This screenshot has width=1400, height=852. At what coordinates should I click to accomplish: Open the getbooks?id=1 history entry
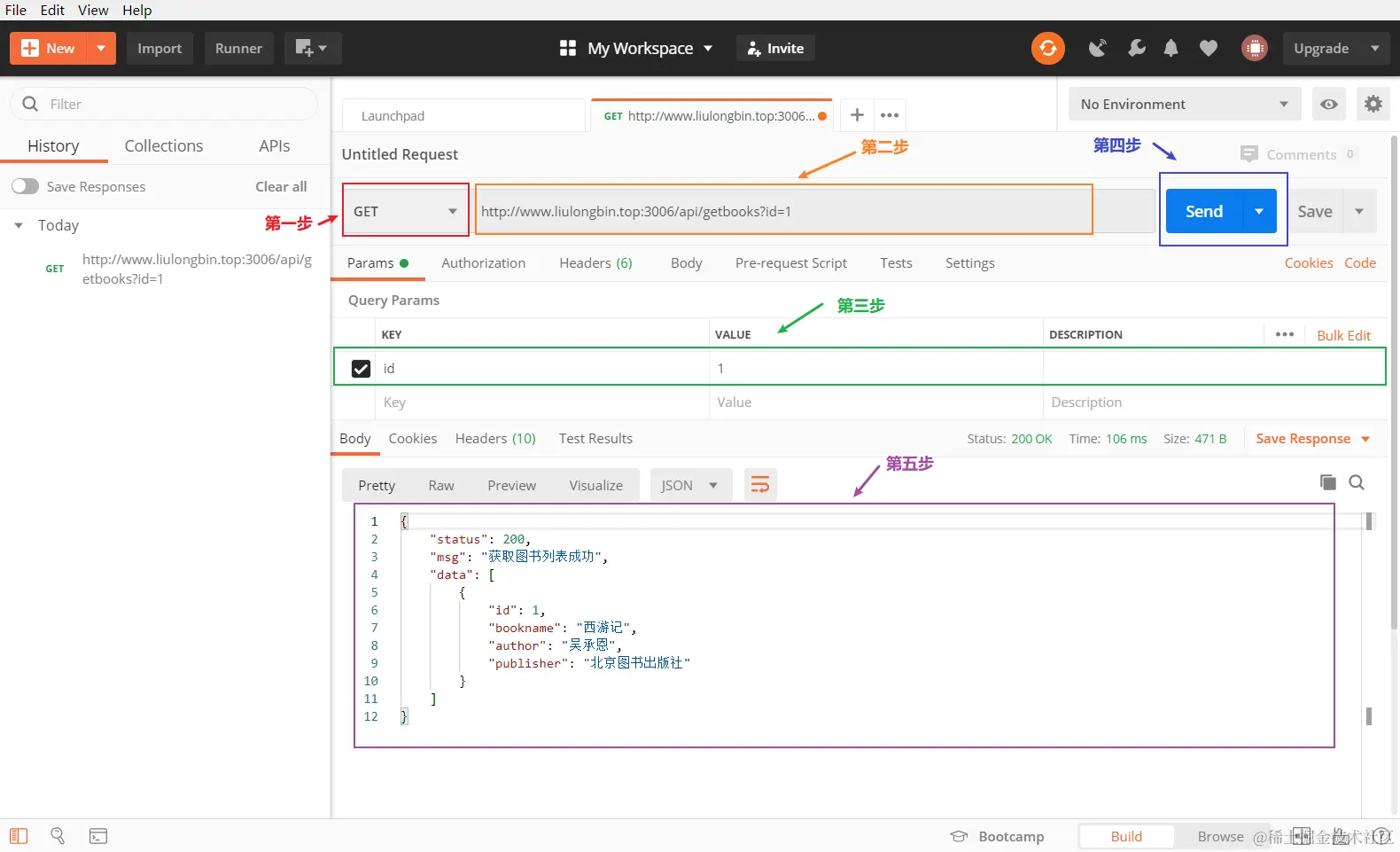[x=197, y=269]
